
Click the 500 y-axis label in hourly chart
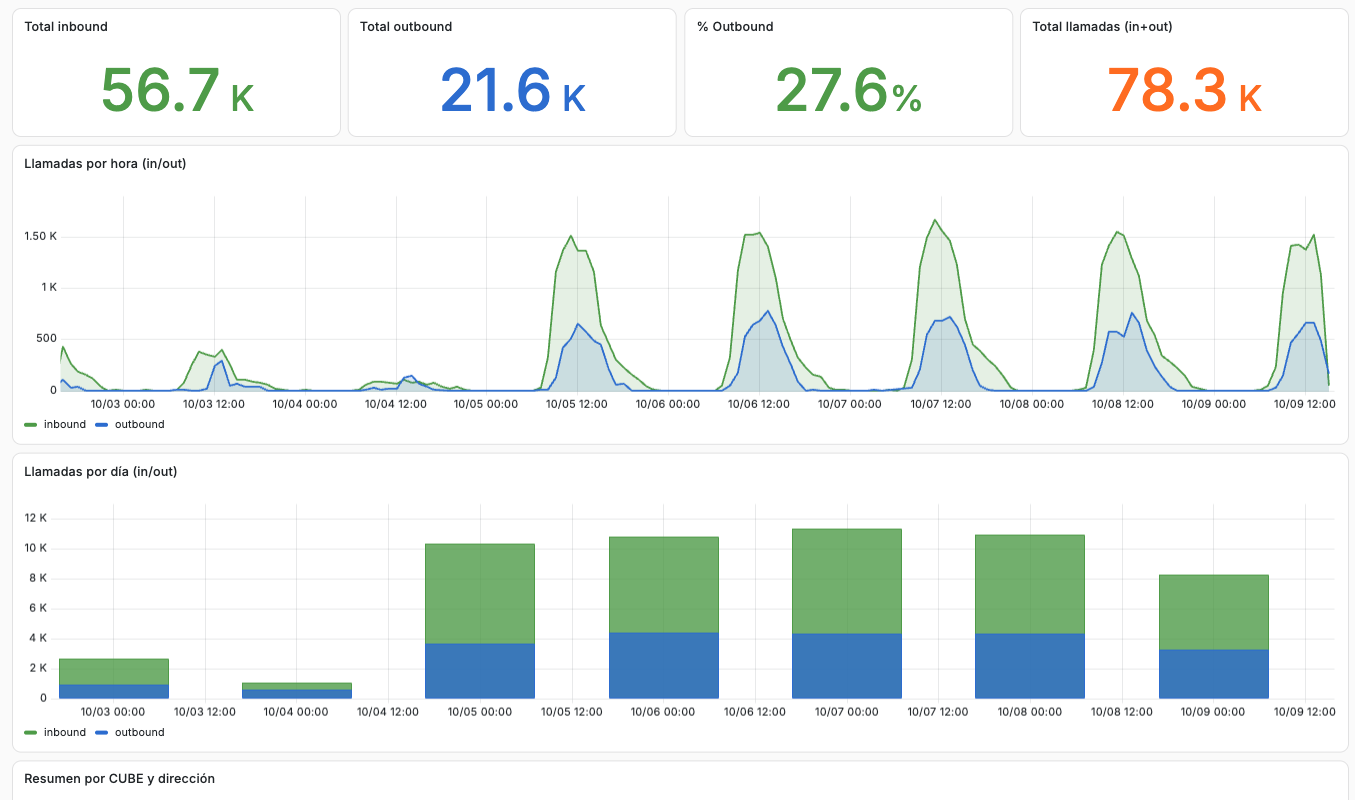[x=48, y=339]
